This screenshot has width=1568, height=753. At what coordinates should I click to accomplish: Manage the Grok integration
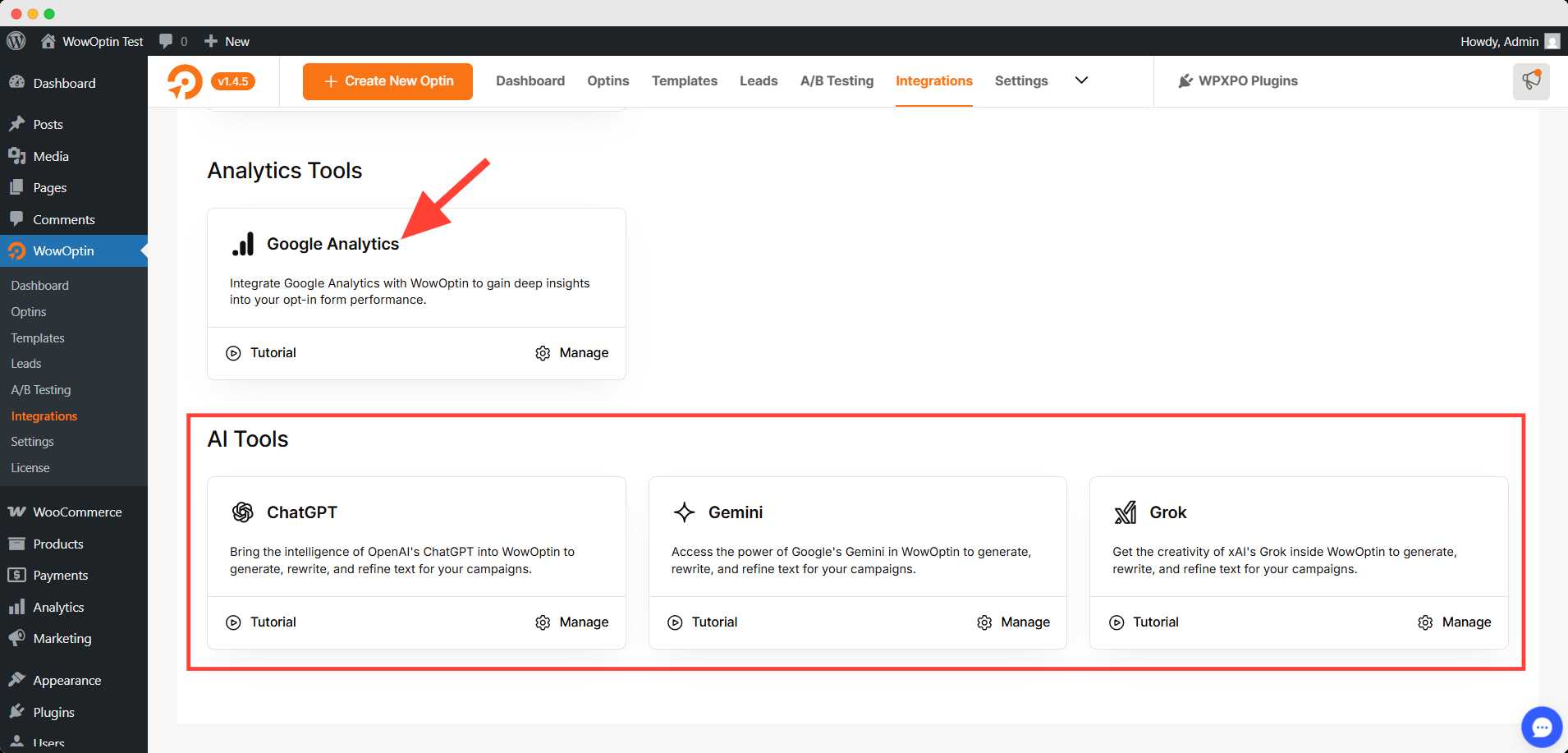pos(1454,622)
